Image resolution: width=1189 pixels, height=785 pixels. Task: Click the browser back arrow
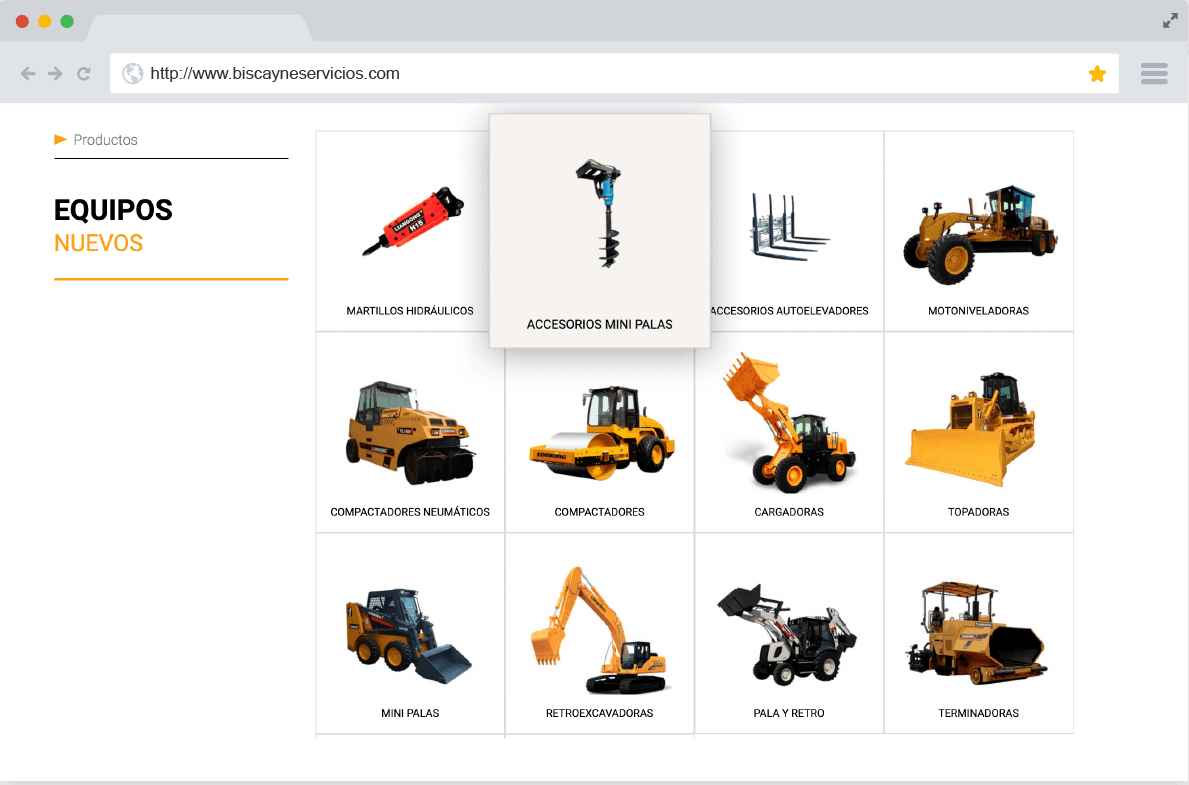pos(28,74)
